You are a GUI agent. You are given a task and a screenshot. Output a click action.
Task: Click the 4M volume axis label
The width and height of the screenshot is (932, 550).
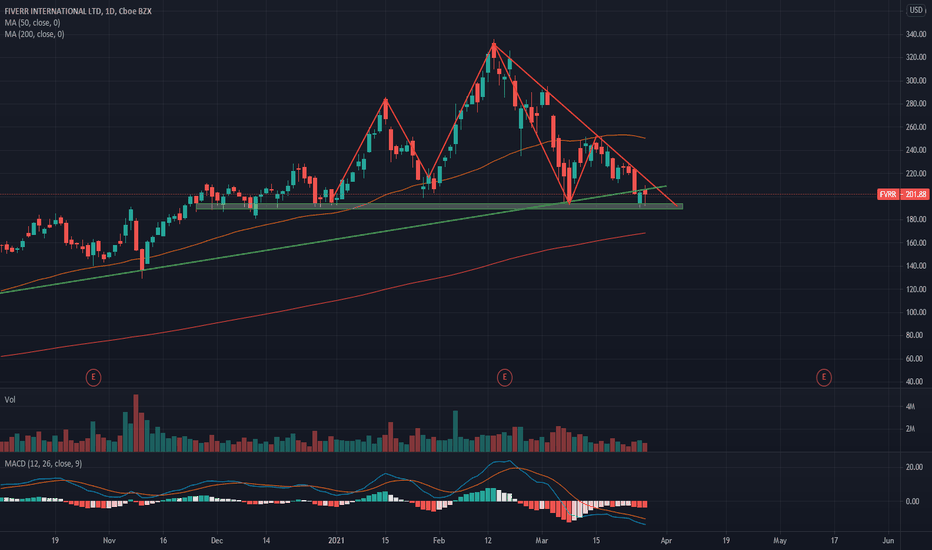(910, 407)
